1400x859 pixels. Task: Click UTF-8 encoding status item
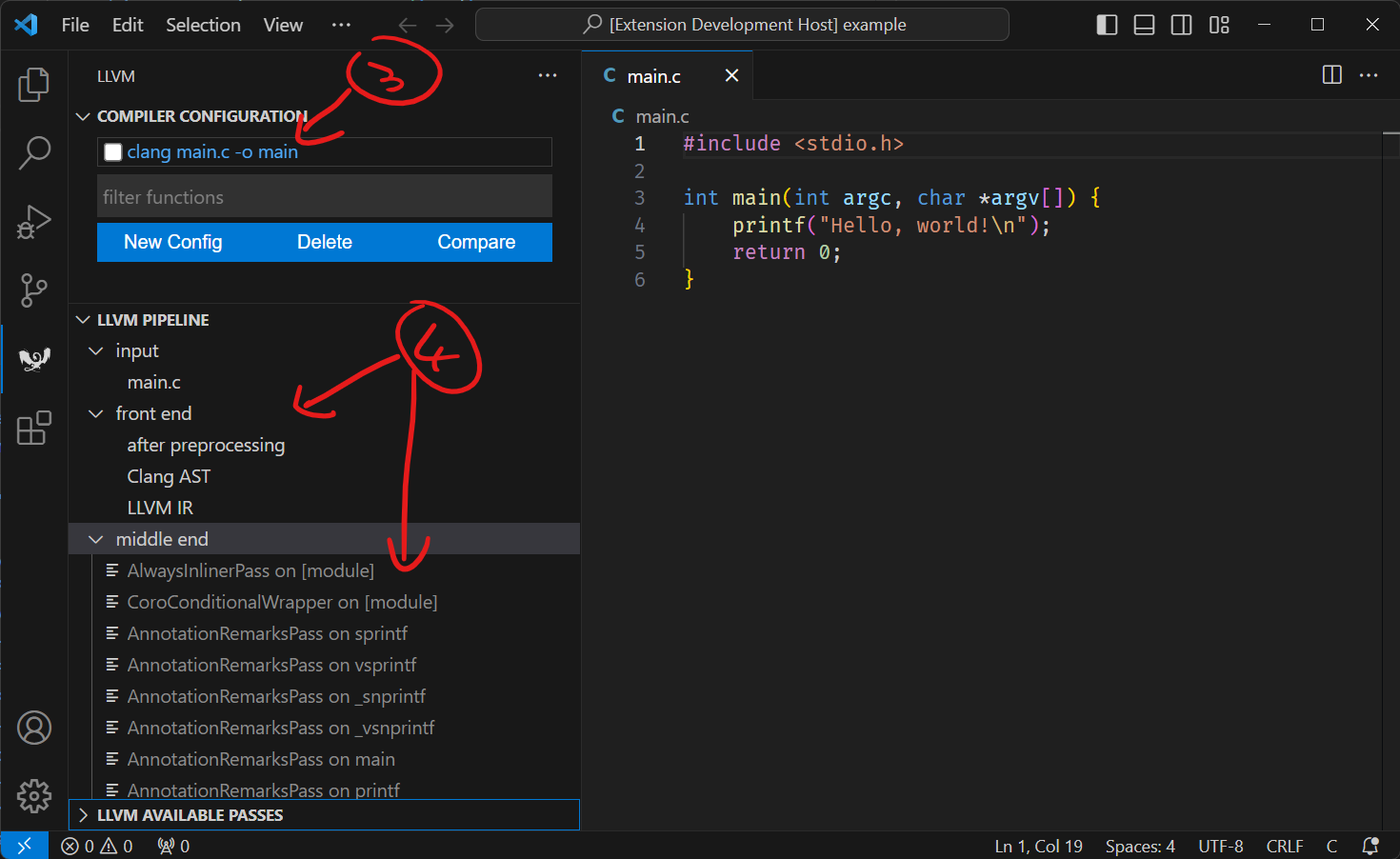click(1221, 846)
